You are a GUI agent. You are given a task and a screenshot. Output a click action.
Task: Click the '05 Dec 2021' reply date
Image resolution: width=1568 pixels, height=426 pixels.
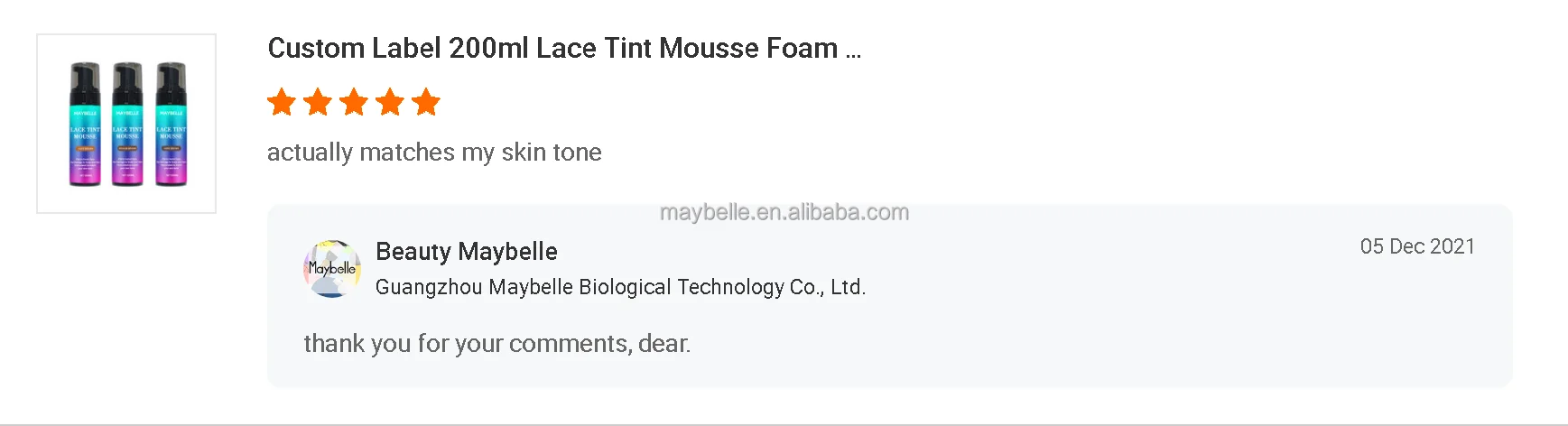1416,246
